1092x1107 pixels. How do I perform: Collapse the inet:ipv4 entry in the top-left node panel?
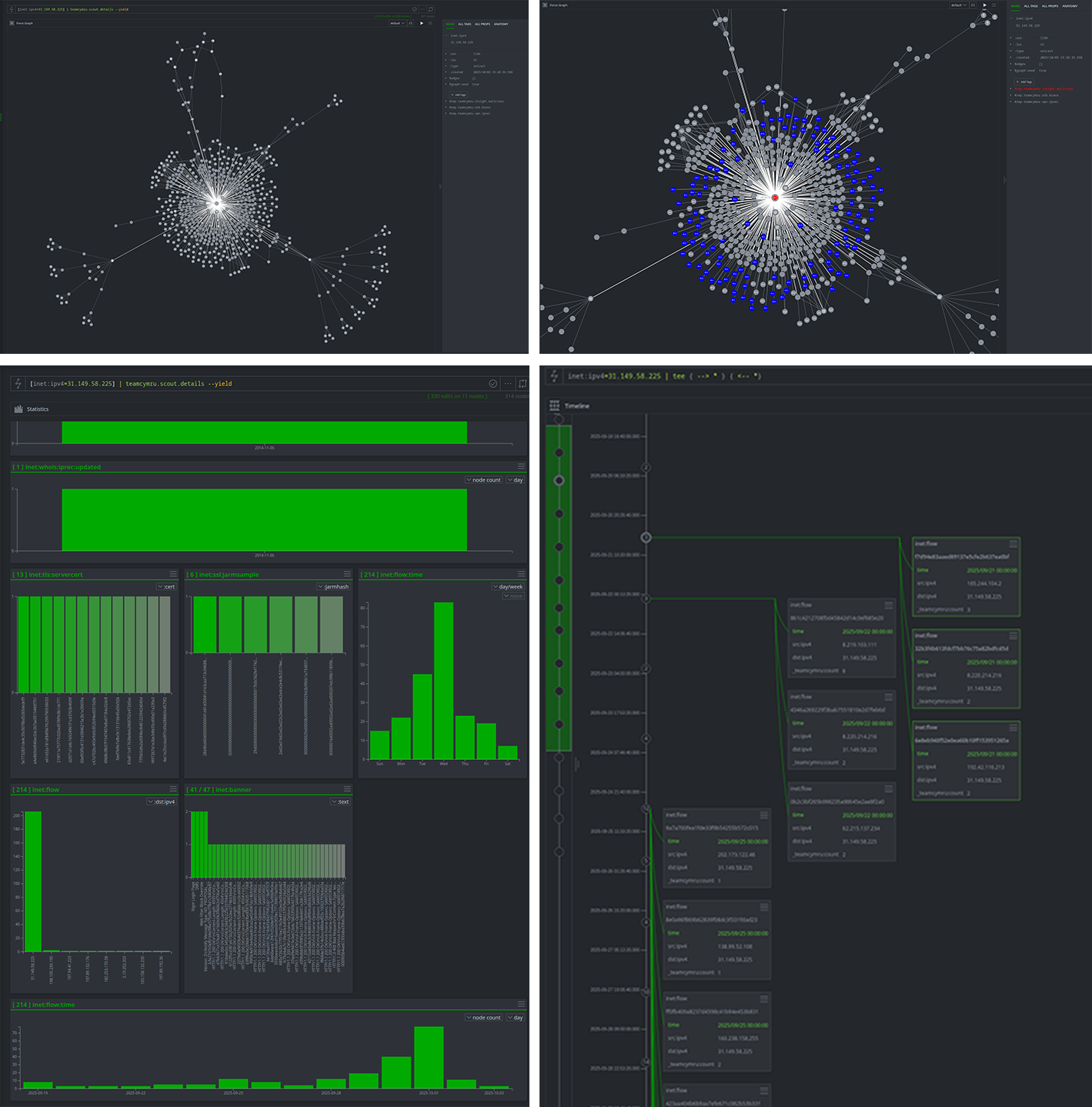(446, 35)
